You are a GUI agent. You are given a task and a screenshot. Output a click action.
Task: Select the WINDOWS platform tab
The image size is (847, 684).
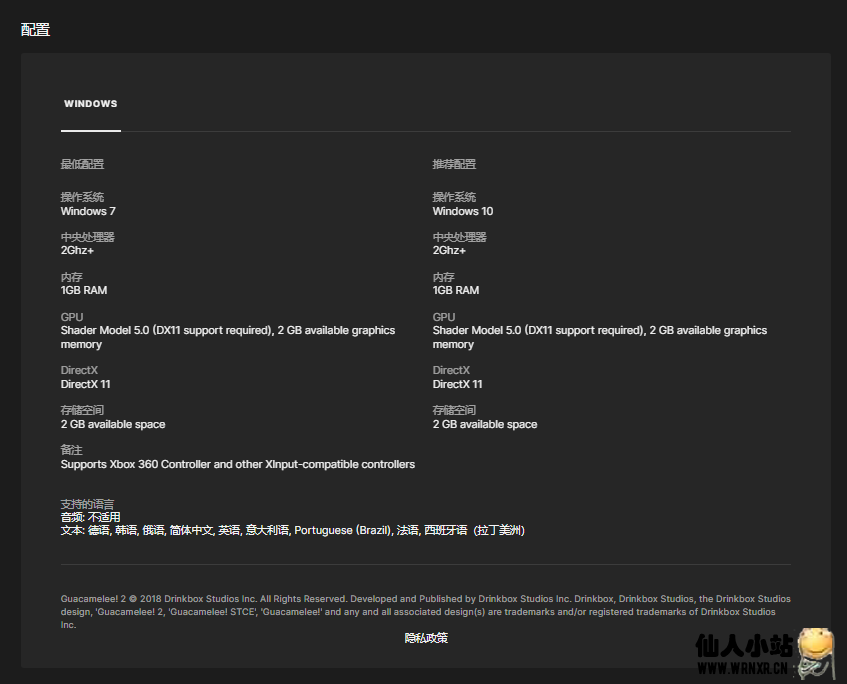(x=90, y=104)
